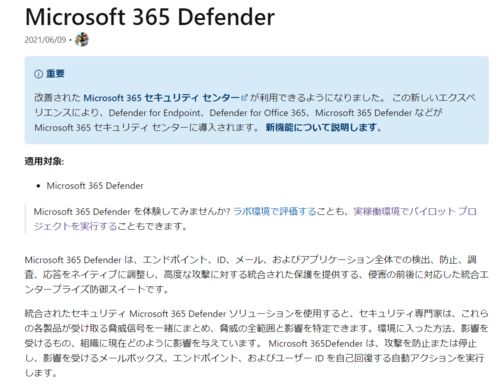Click the contributor avatar beside the date
Screen dimensions: 500x388
[82, 40]
